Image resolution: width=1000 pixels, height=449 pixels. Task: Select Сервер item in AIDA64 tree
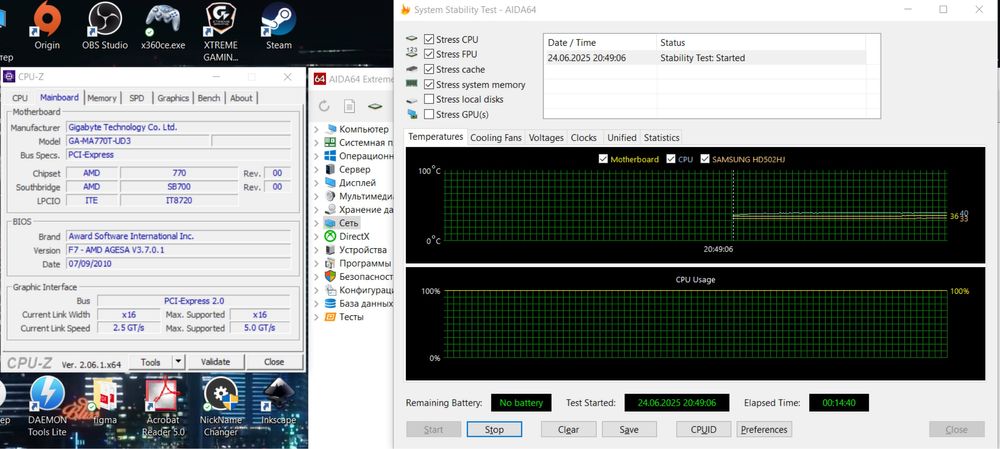(x=355, y=169)
